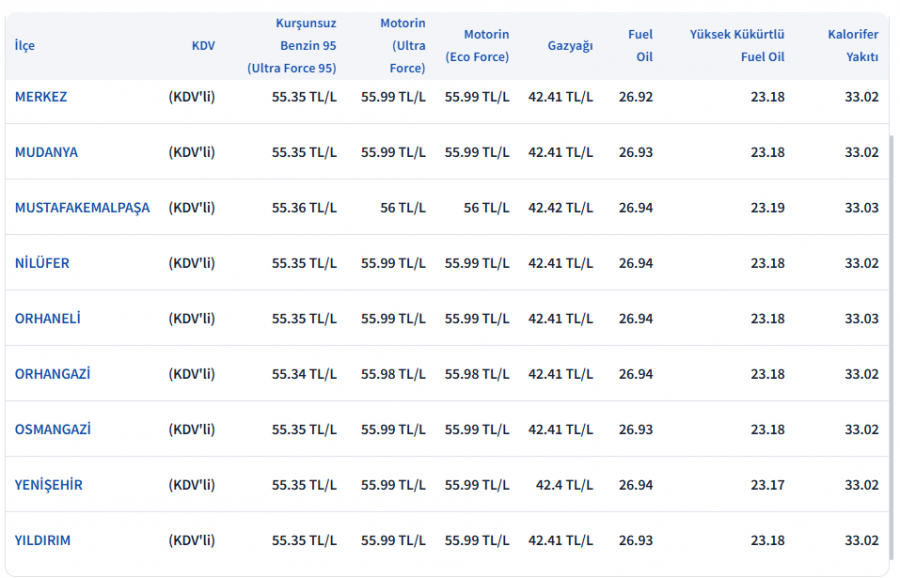Click the İlçe column header

click(25, 46)
